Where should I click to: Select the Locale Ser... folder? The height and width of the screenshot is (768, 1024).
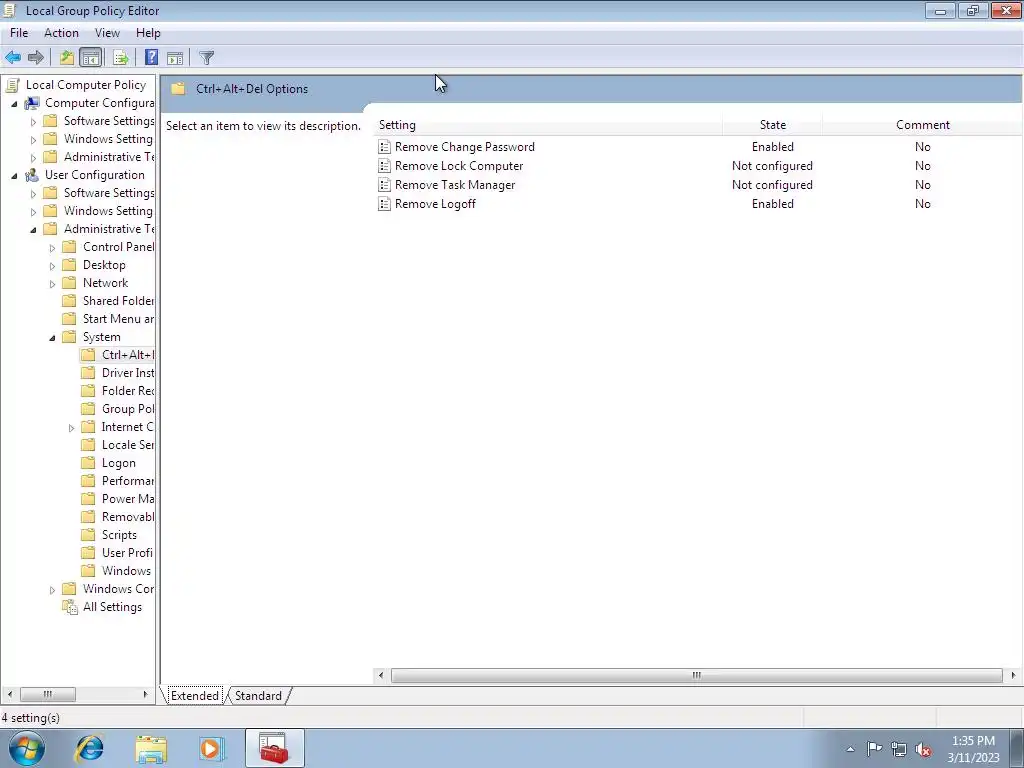click(x=128, y=445)
